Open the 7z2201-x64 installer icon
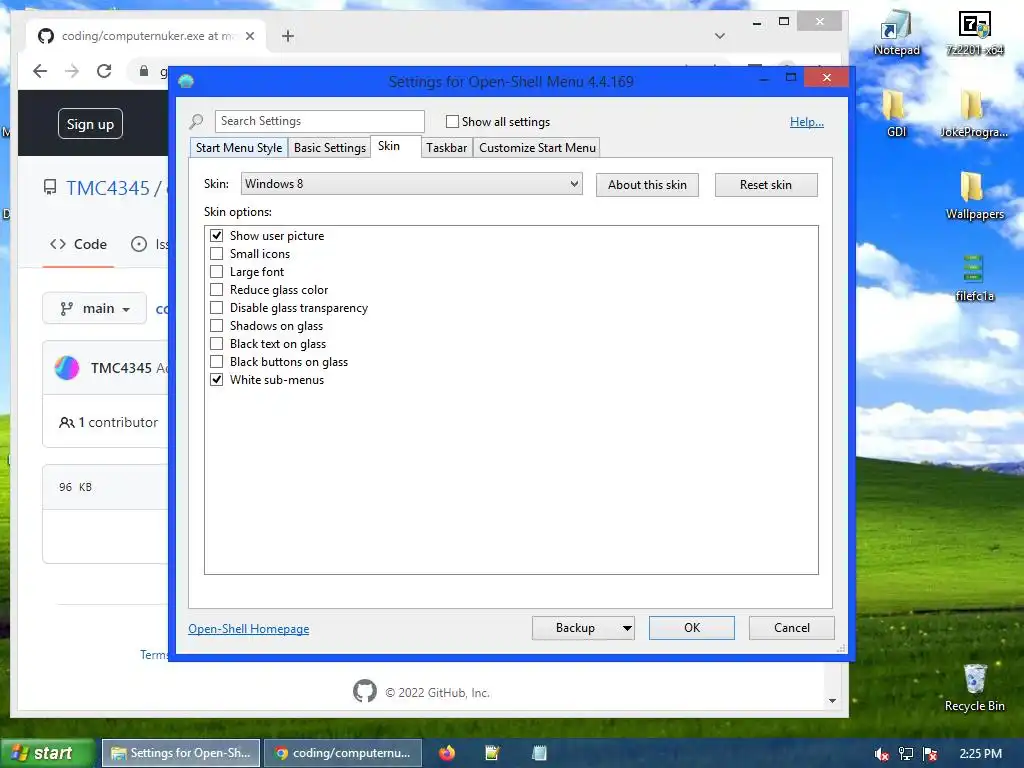The height and width of the screenshot is (768, 1024). pyautogui.click(x=974, y=32)
